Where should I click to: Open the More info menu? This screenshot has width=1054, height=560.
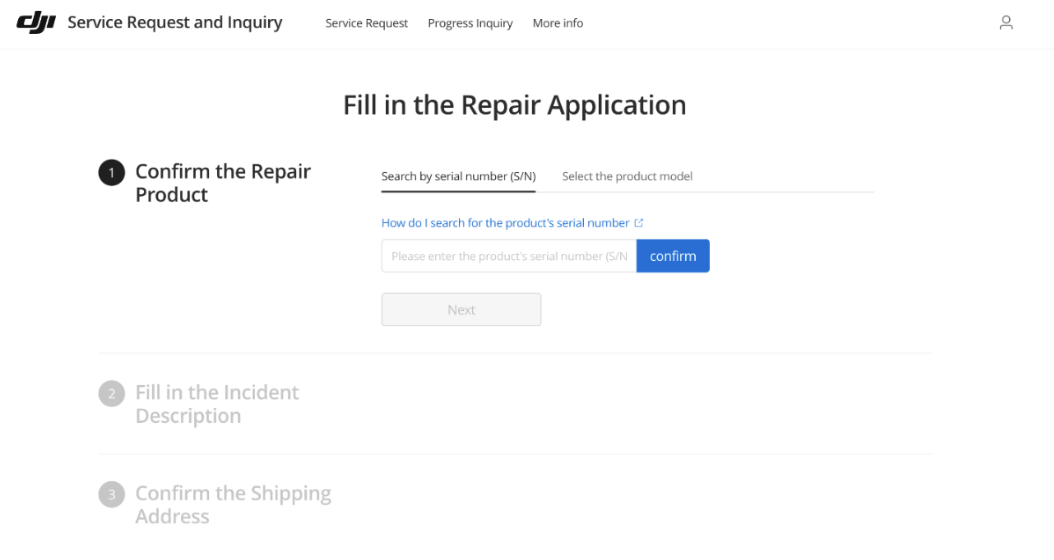(x=557, y=23)
